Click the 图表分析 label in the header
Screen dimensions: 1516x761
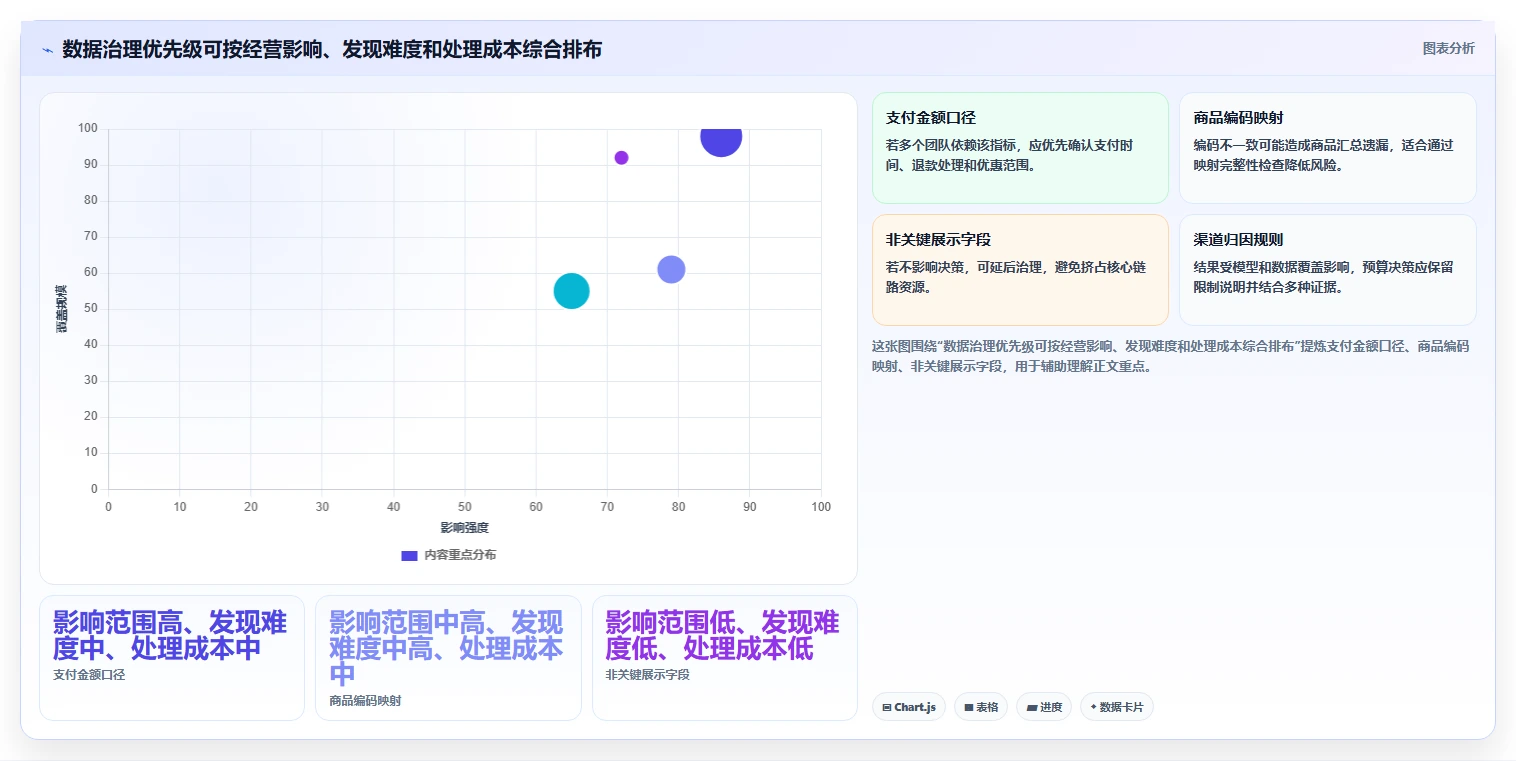click(x=1448, y=48)
